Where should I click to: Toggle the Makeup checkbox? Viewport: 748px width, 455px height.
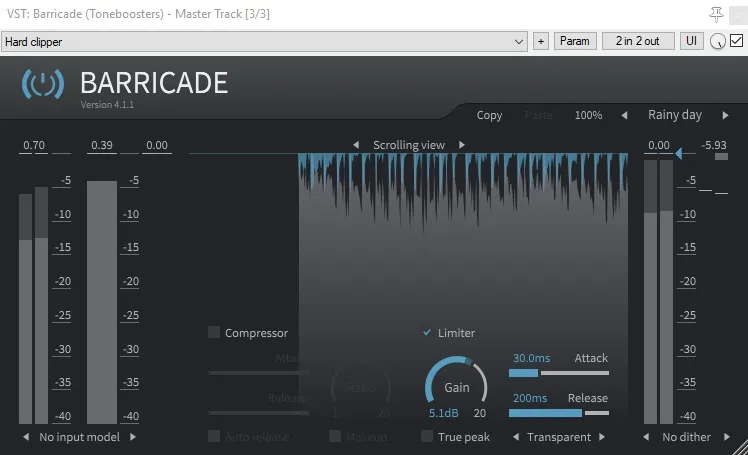click(335, 436)
